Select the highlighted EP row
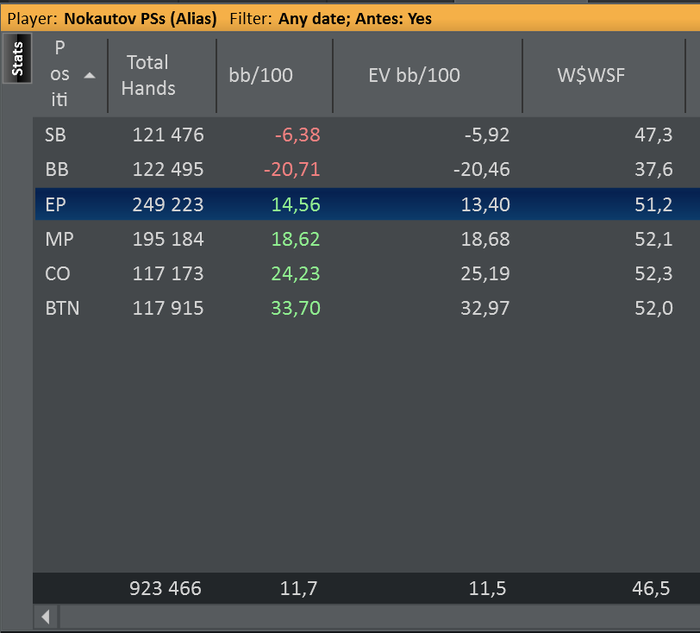Image resolution: width=700 pixels, height=633 pixels. coord(56,205)
